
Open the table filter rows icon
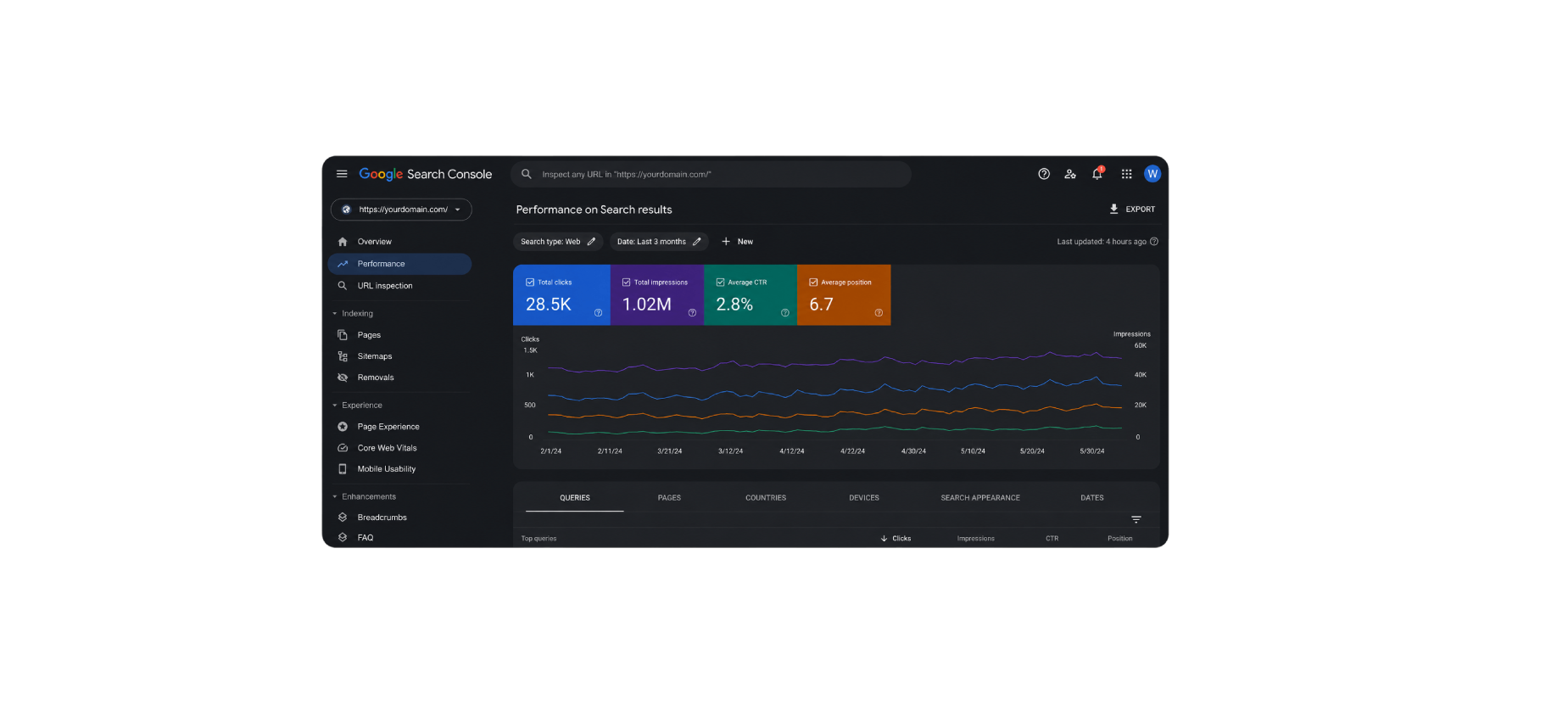(x=1136, y=519)
